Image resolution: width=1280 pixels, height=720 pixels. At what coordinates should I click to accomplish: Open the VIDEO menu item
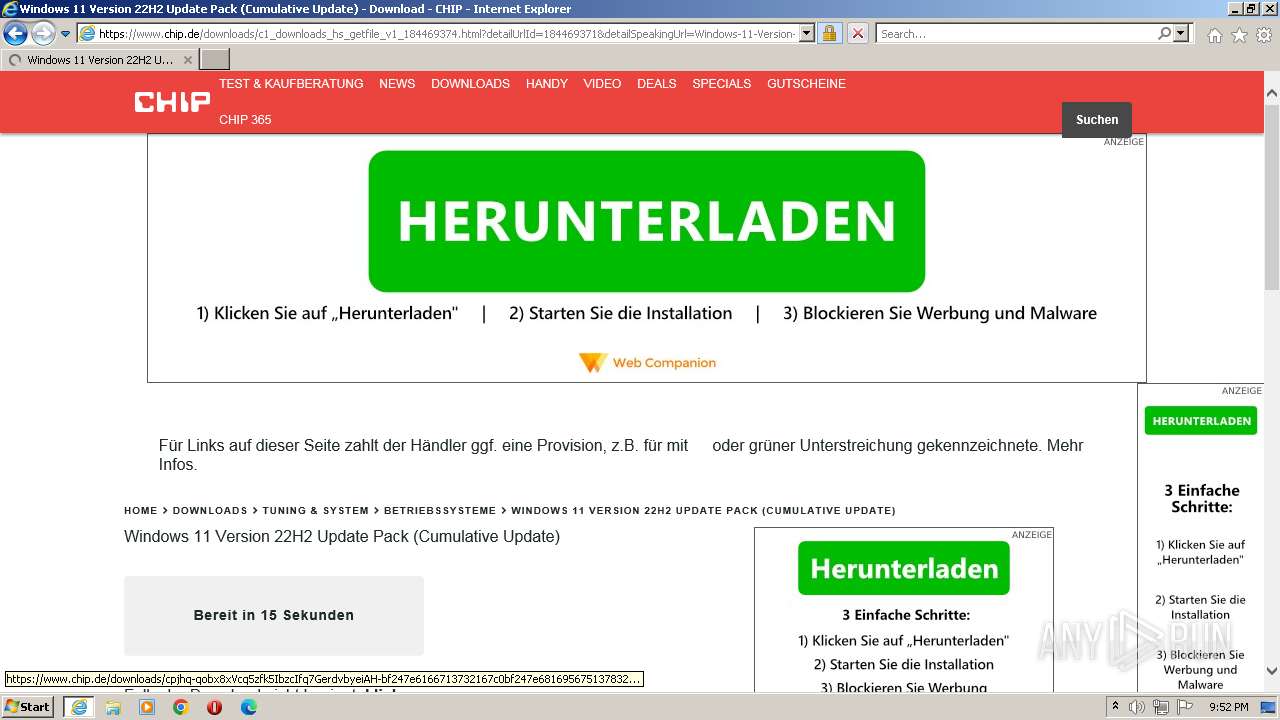pos(602,84)
